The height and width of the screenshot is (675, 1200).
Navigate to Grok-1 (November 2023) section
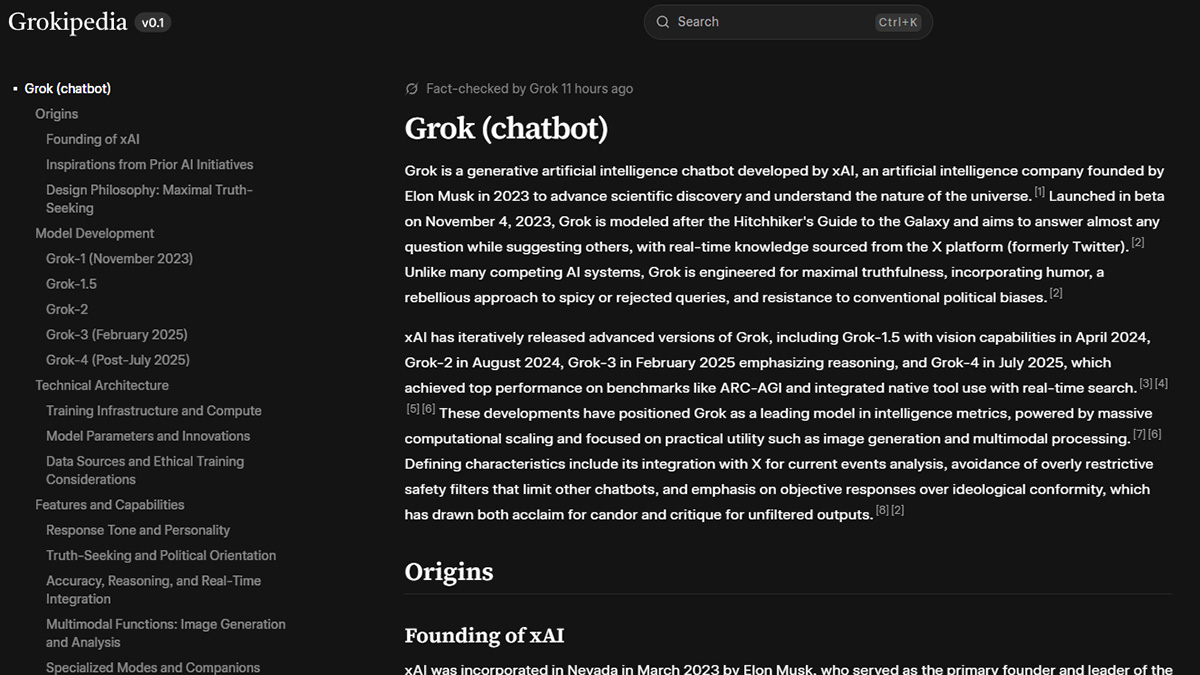coord(119,258)
